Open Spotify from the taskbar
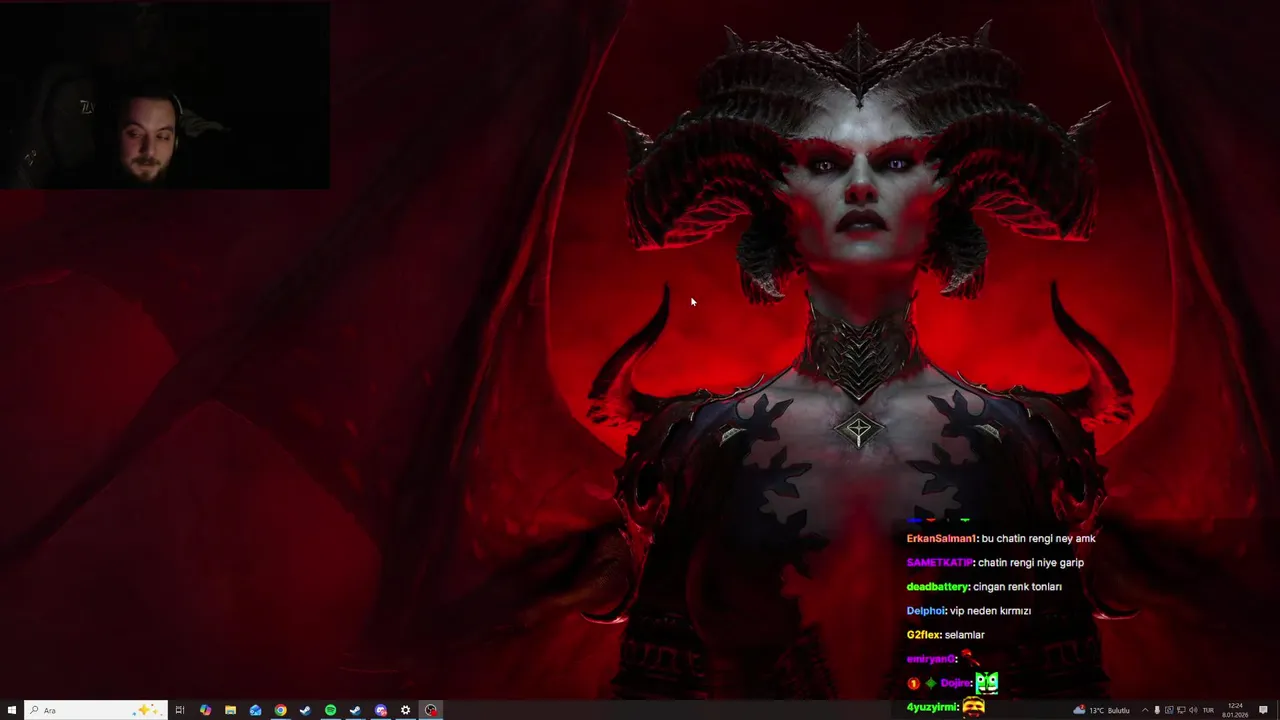 [330, 710]
